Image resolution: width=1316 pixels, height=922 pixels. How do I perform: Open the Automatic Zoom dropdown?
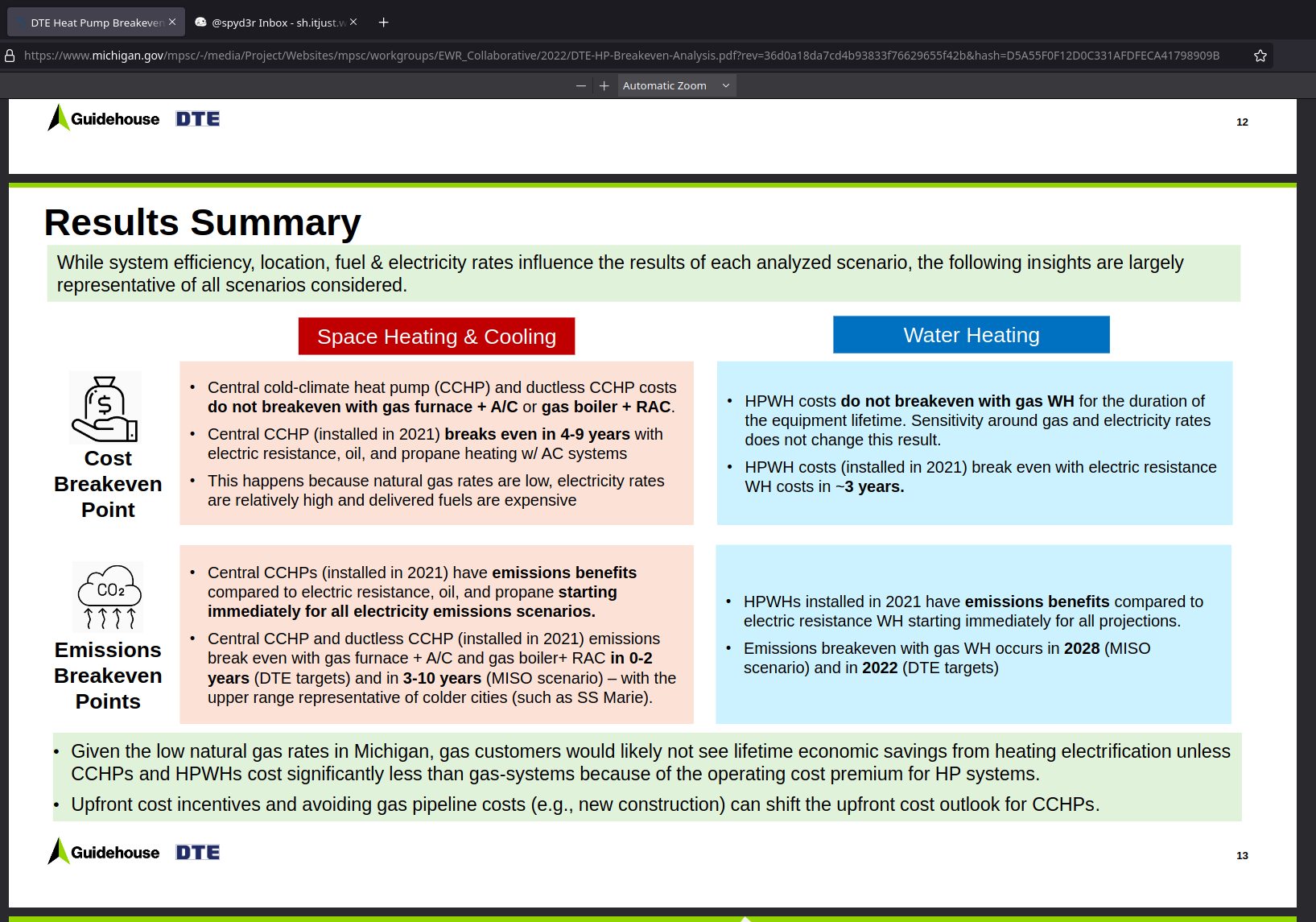[676, 86]
